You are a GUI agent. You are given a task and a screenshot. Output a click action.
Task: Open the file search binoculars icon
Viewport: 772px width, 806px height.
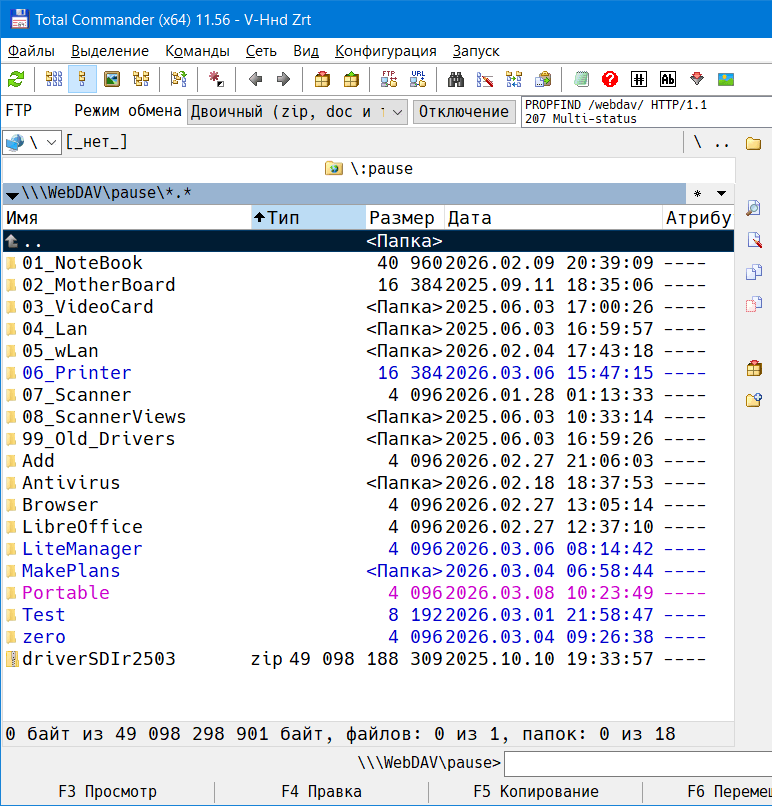tap(456, 79)
